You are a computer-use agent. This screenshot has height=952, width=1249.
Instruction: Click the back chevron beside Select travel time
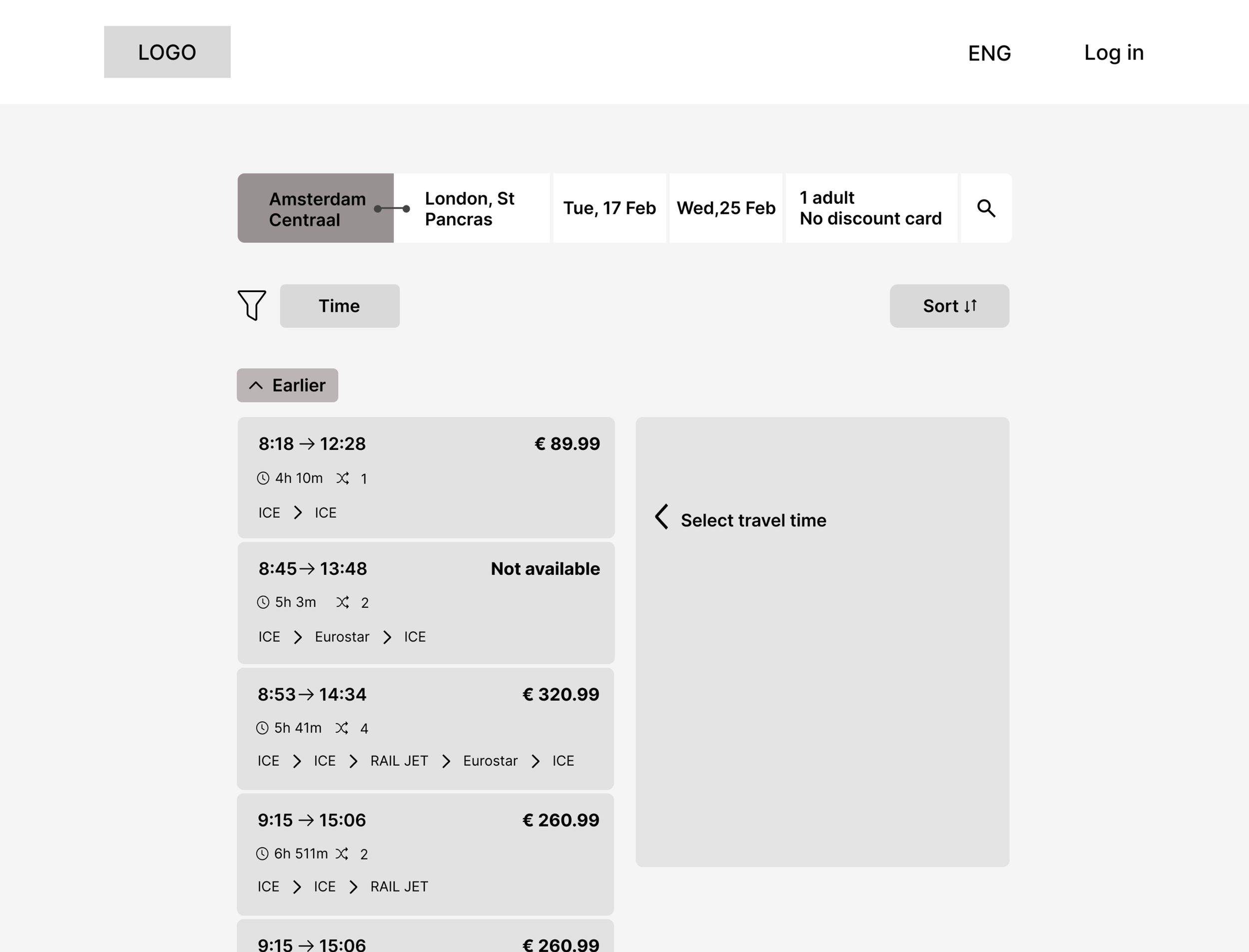pyautogui.click(x=661, y=516)
